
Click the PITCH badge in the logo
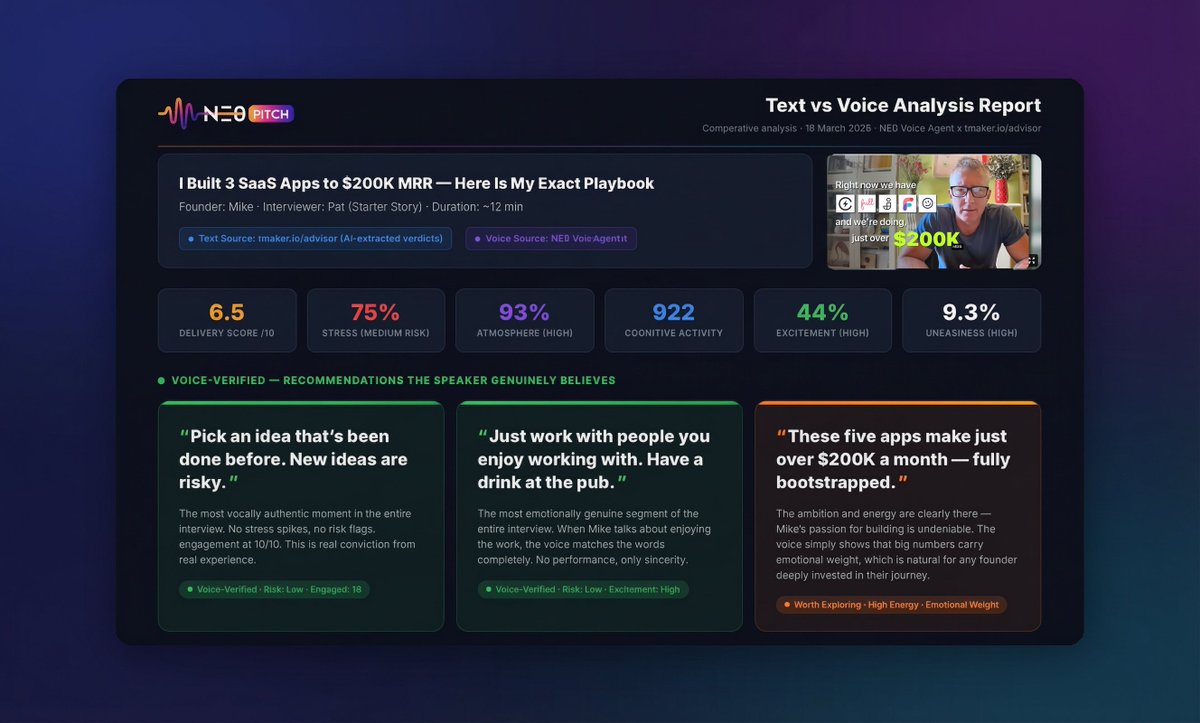coord(270,114)
